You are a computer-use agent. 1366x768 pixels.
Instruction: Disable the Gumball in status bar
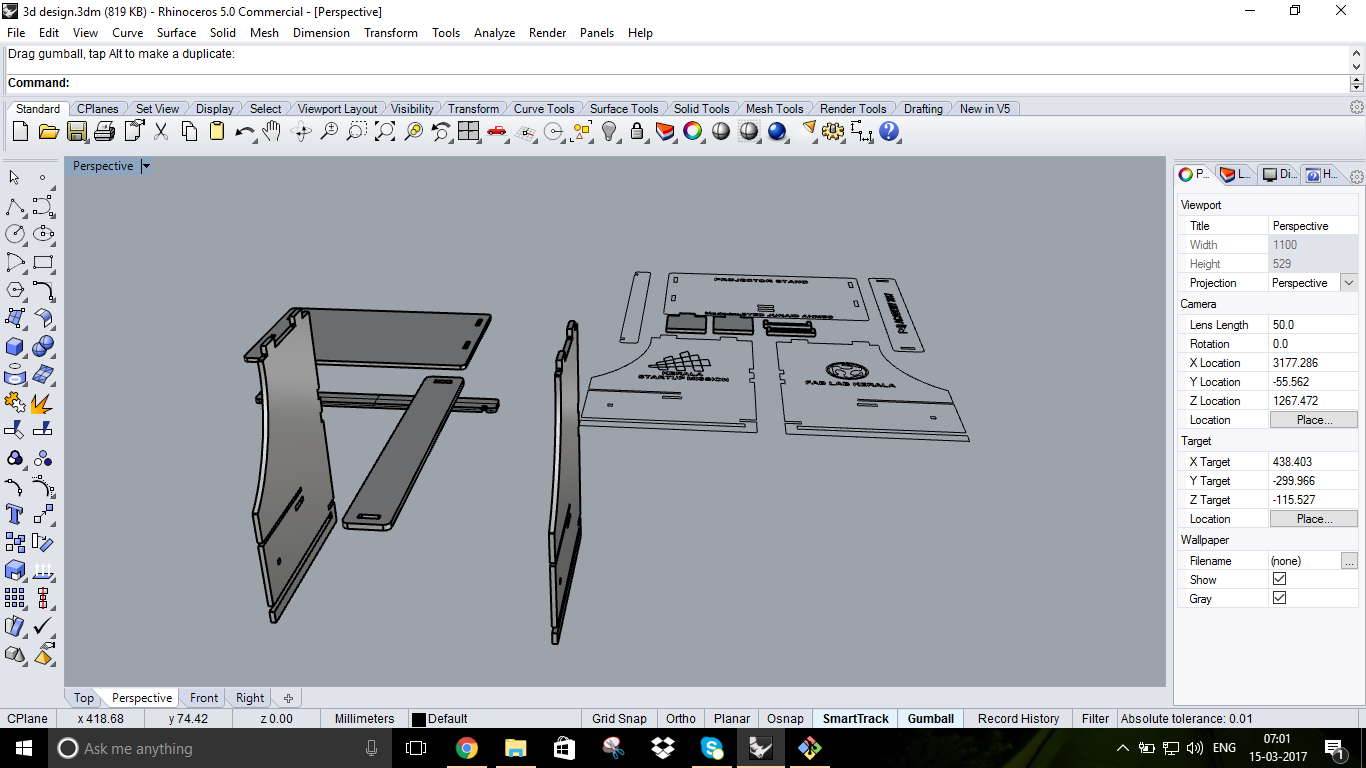point(930,718)
